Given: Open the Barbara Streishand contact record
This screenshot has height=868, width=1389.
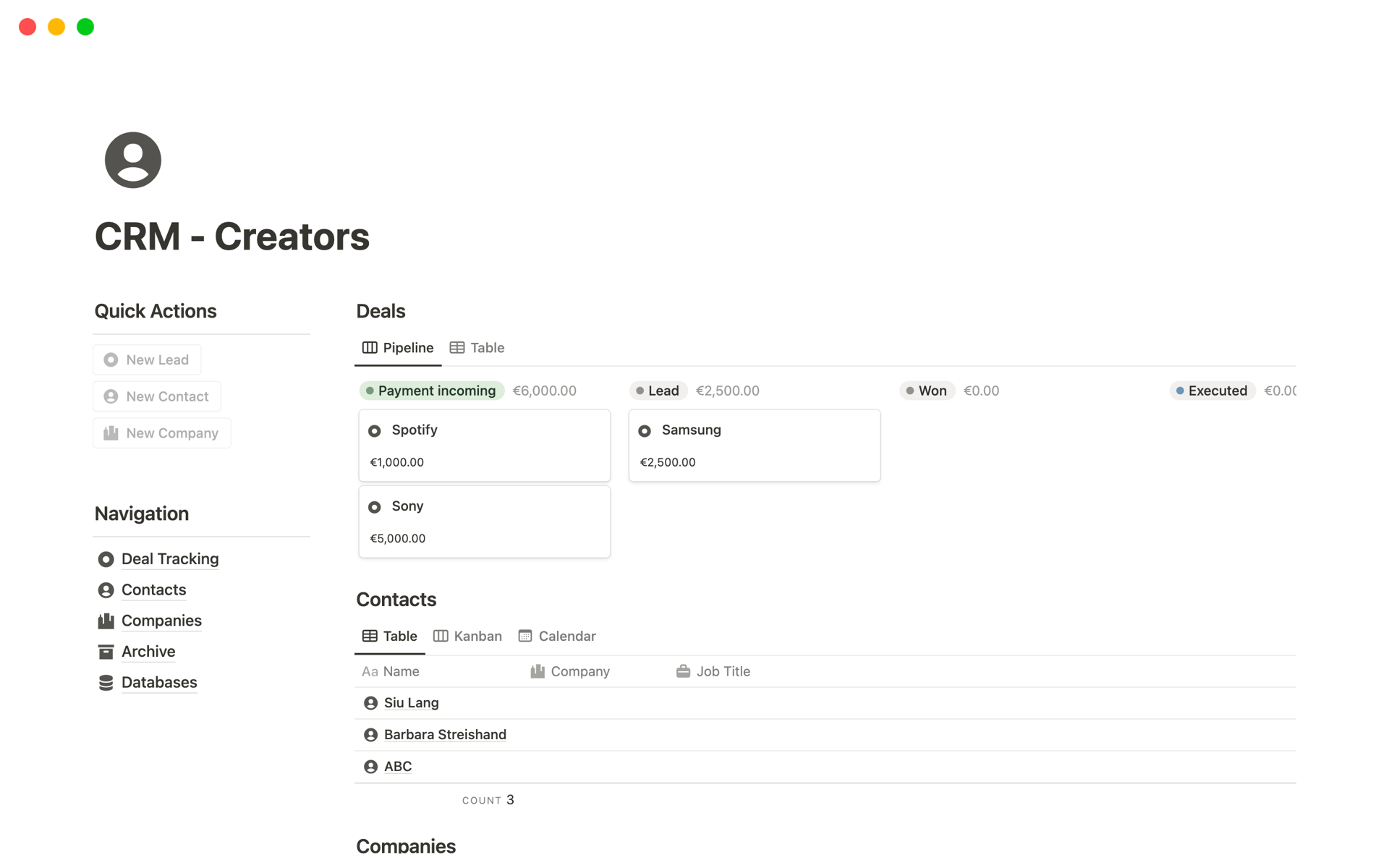Looking at the screenshot, I should point(445,734).
